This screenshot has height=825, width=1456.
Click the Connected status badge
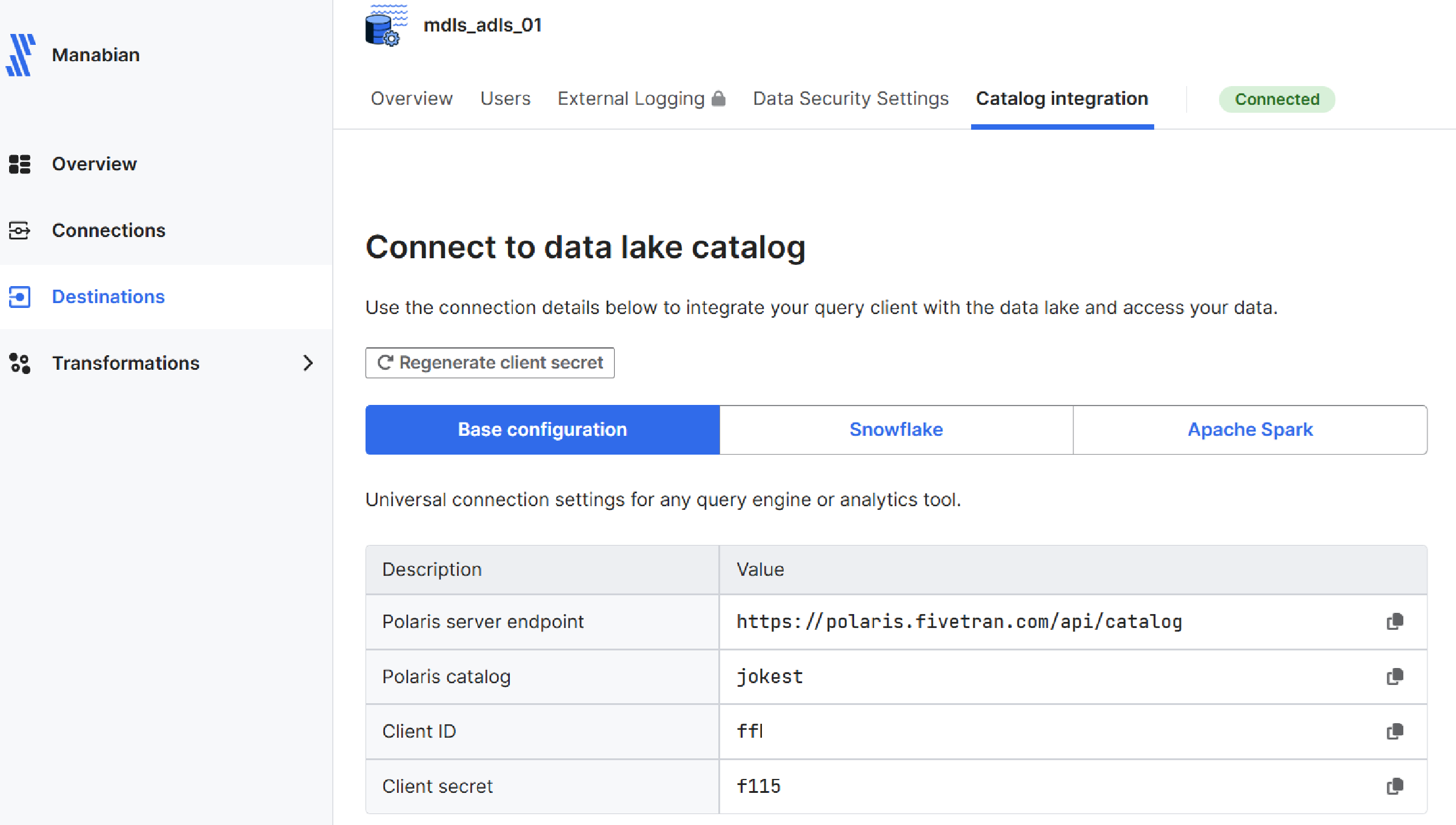[1277, 99]
